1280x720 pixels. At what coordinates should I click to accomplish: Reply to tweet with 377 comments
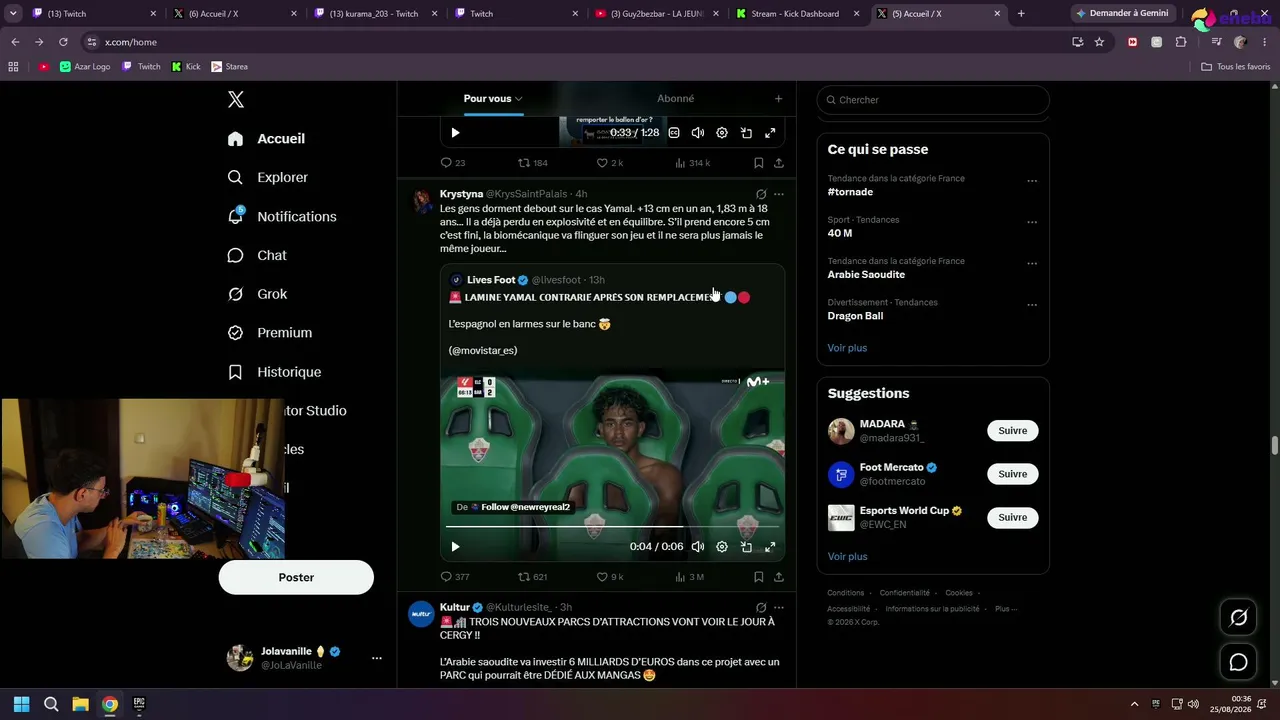click(x=455, y=577)
